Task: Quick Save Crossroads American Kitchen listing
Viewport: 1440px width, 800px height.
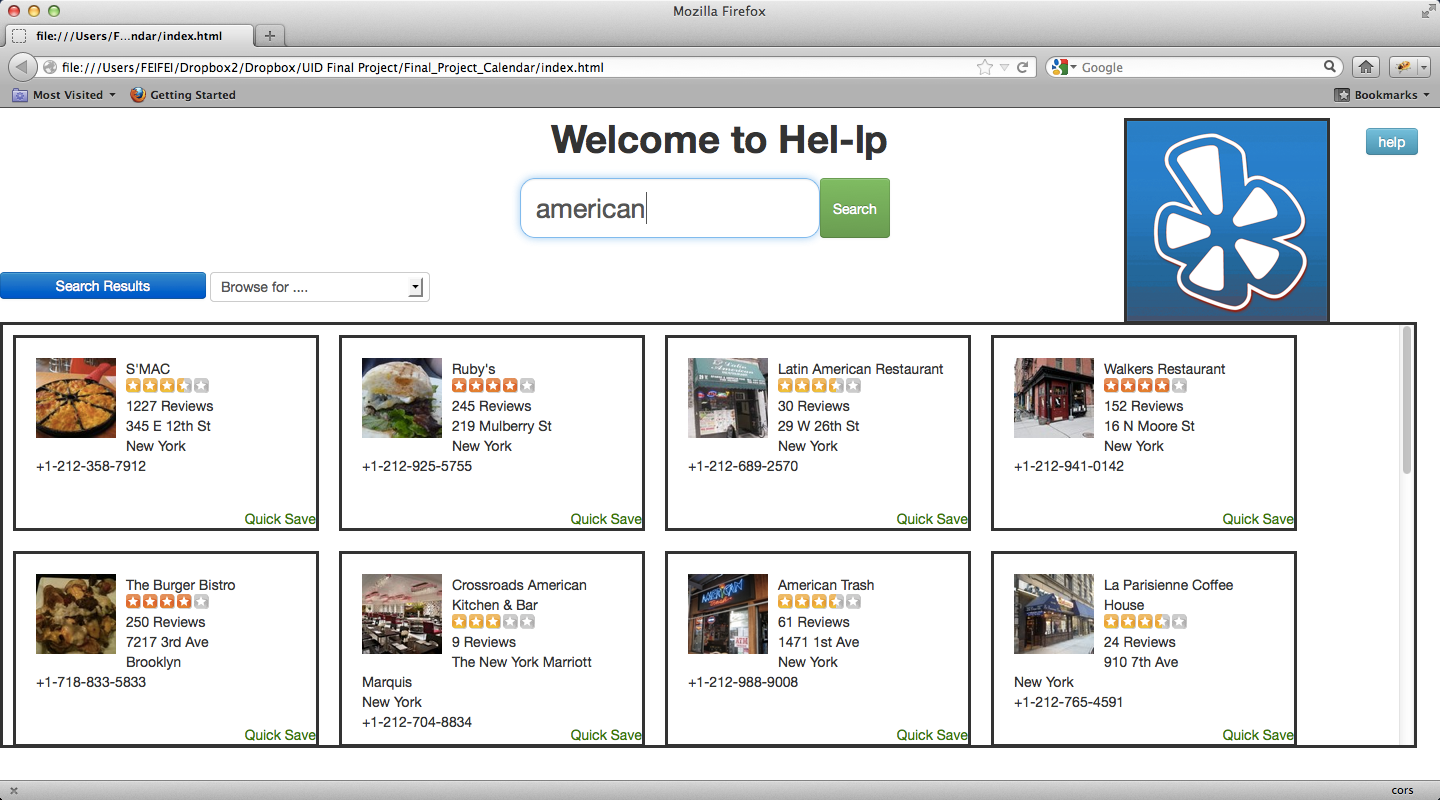Action: click(606, 735)
